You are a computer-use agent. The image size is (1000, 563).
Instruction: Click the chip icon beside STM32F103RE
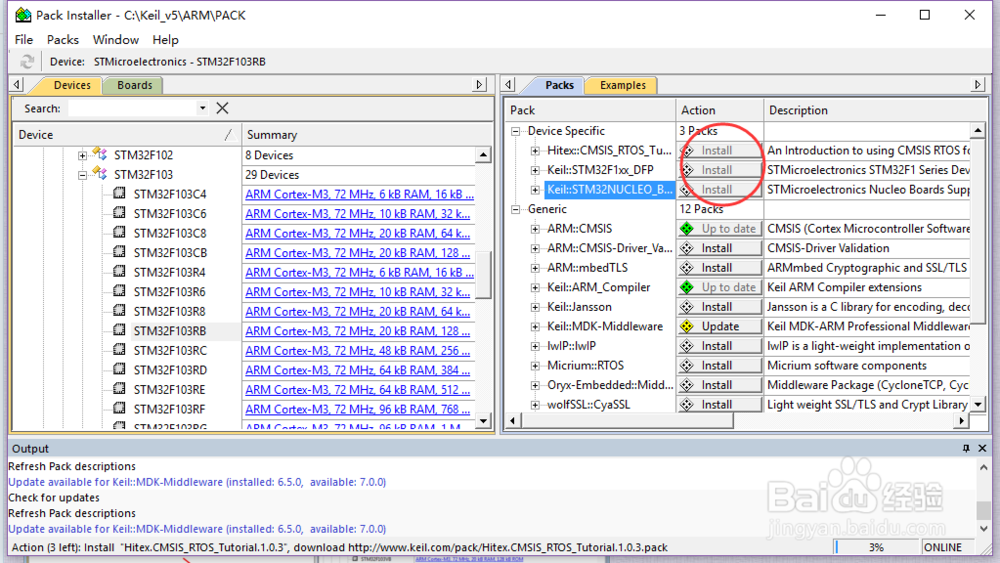coord(119,389)
